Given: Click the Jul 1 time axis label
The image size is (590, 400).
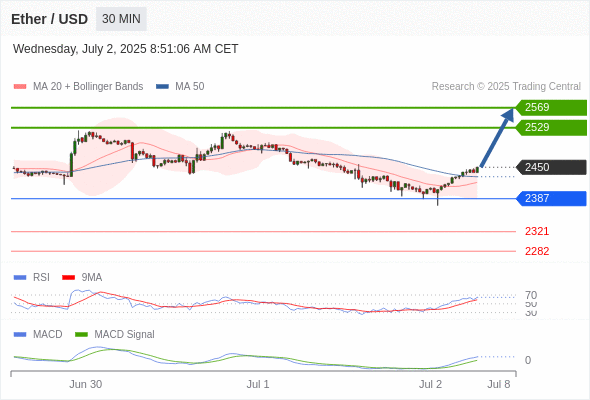Looking at the screenshot, I should tap(258, 384).
